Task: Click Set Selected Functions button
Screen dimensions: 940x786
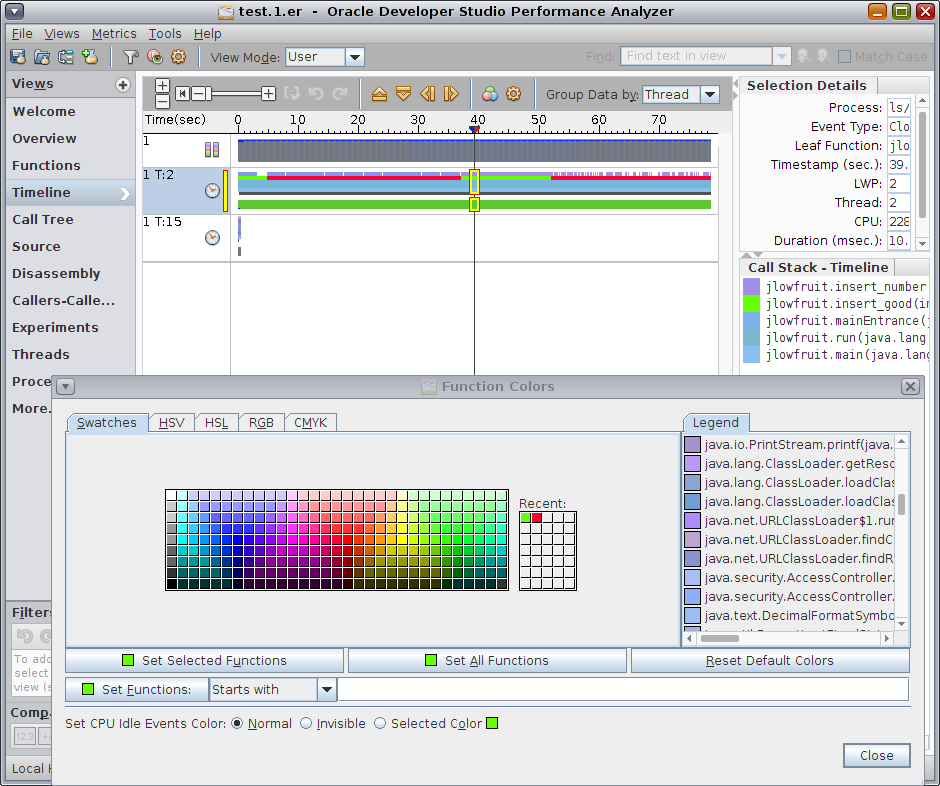Action: [x=204, y=660]
